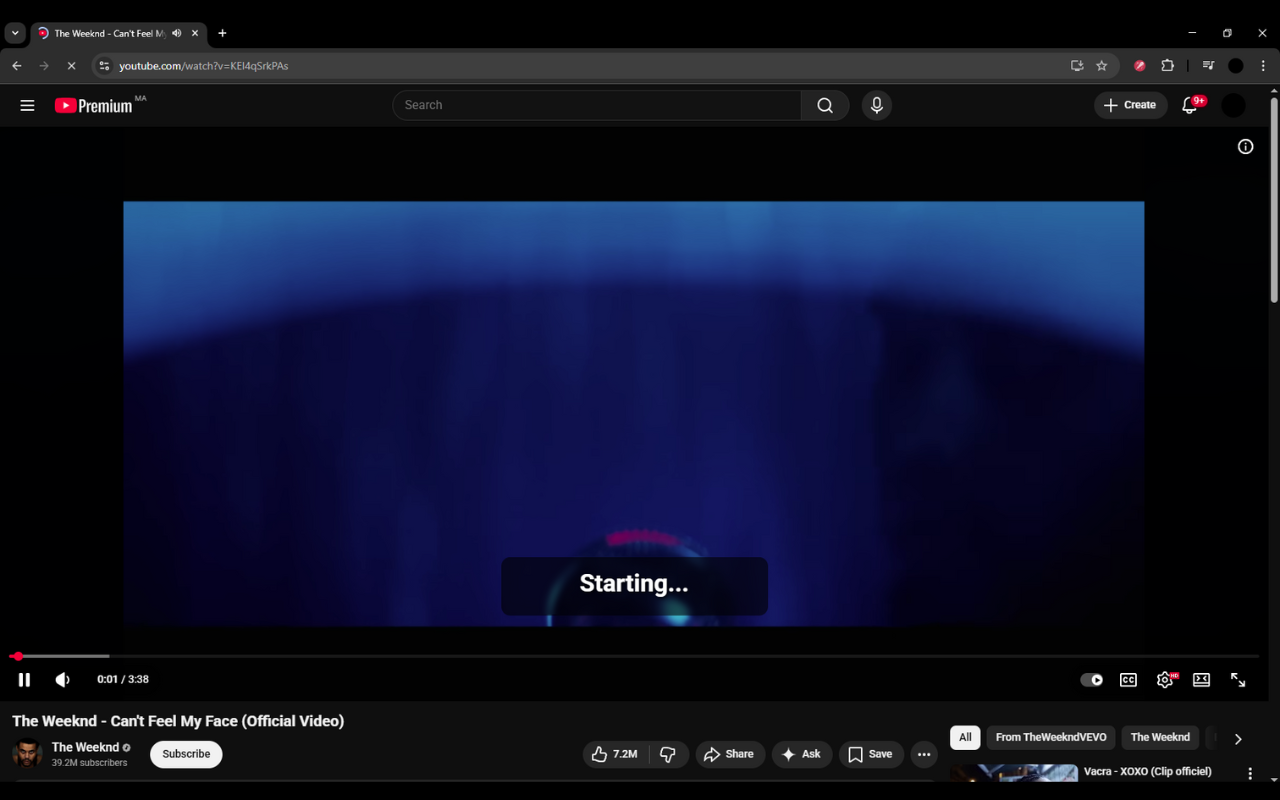Select The Weeknd filter chip
This screenshot has width=1280, height=800.
1160,738
